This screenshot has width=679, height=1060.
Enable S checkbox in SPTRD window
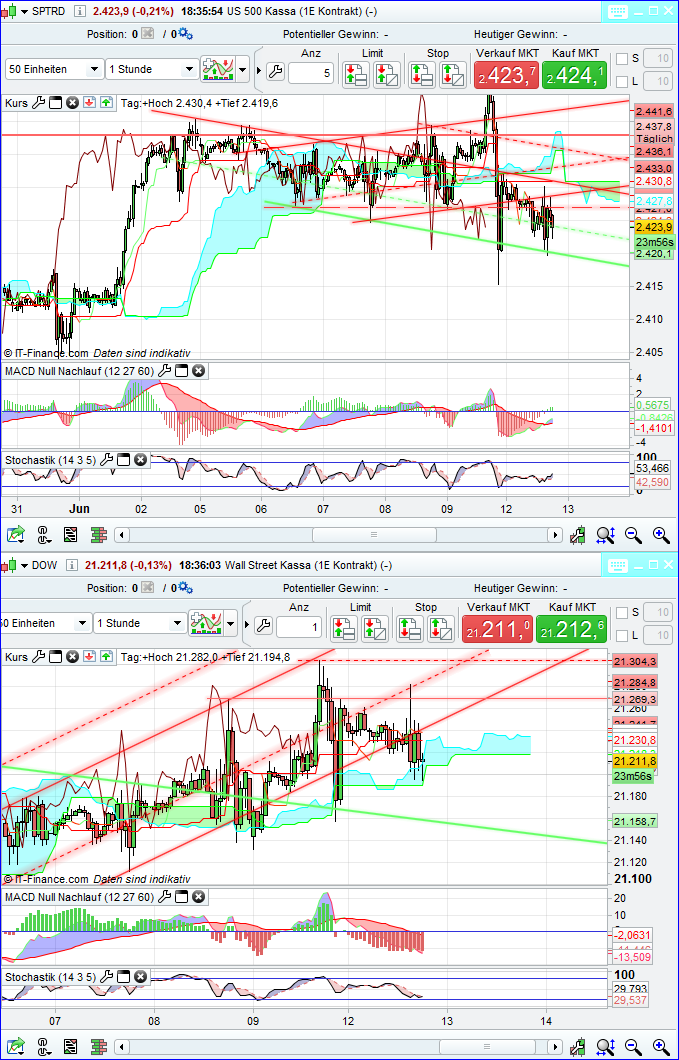click(x=622, y=59)
